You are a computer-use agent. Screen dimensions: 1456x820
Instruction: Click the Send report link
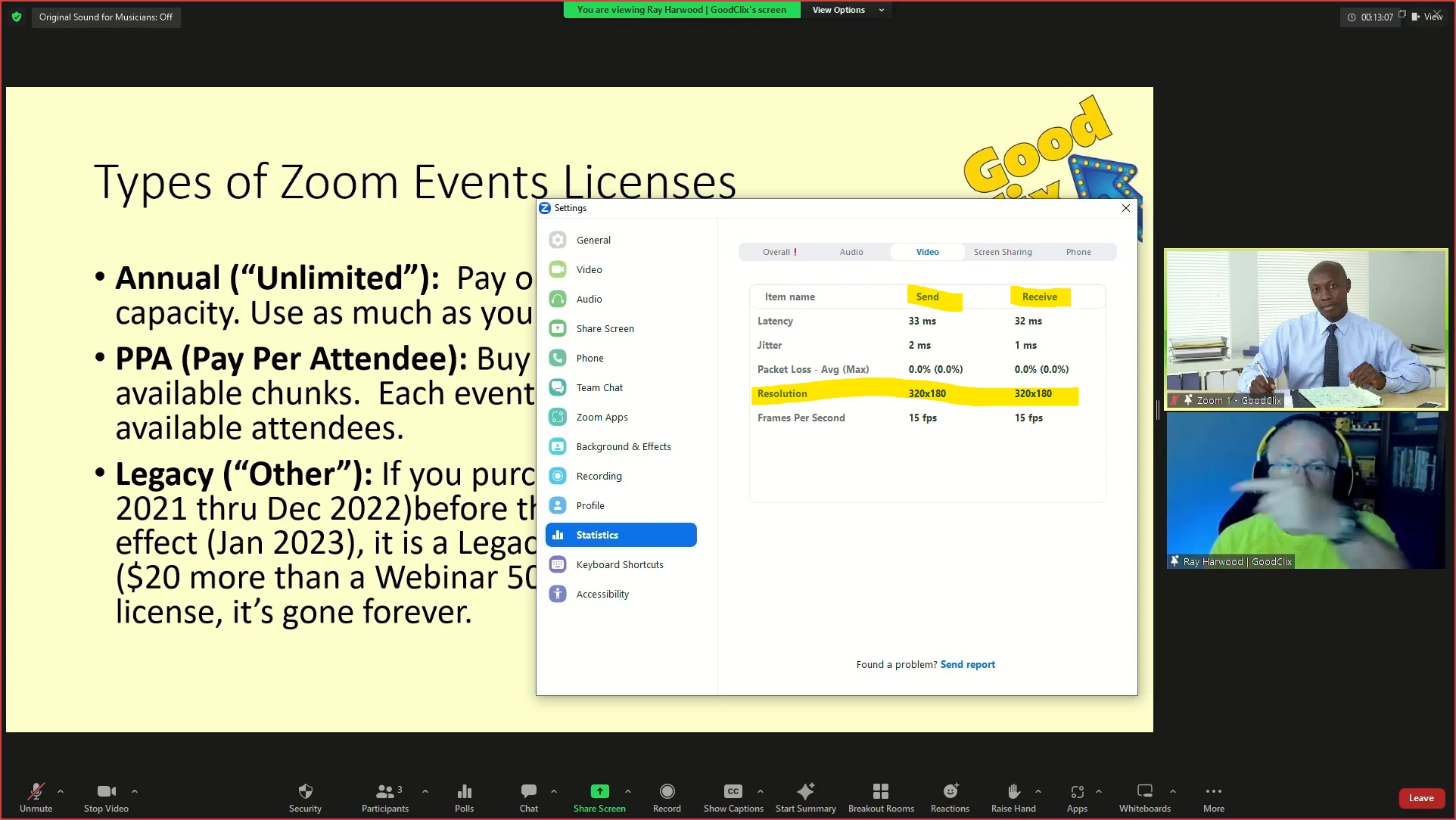point(967,664)
